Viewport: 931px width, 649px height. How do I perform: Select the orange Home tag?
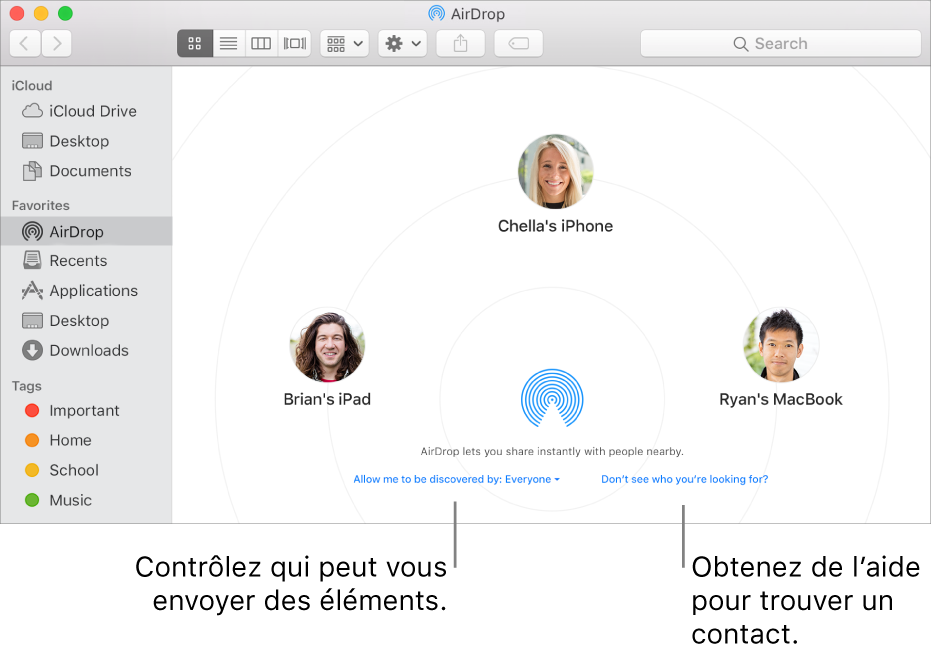[x=86, y=440]
